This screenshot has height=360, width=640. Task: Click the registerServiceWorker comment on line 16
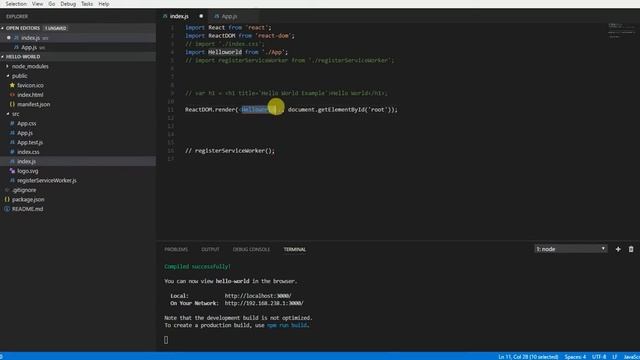tap(230, 151)
